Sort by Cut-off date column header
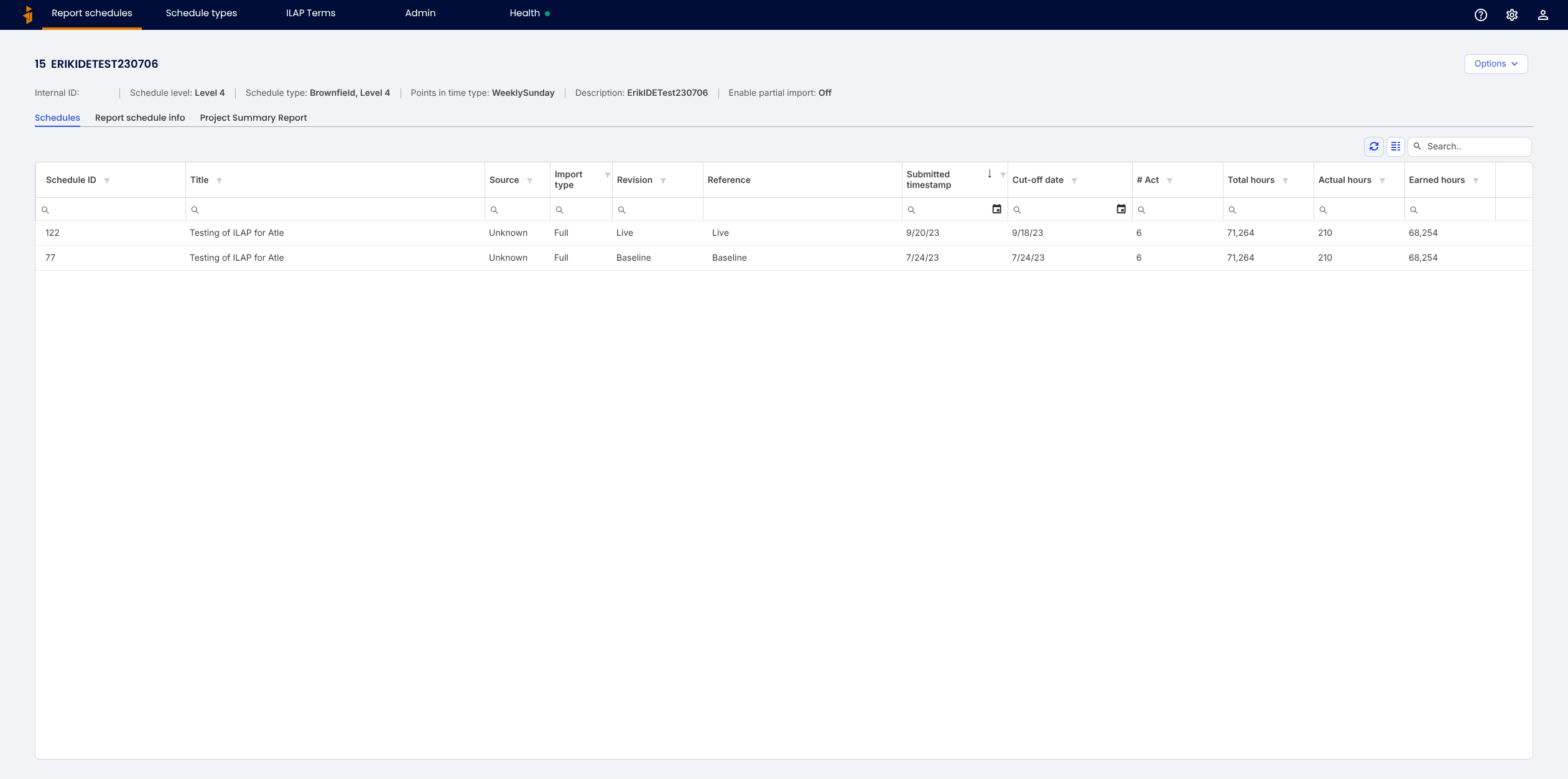This screenshot has width=1568, height=779. pos(1037,180)
